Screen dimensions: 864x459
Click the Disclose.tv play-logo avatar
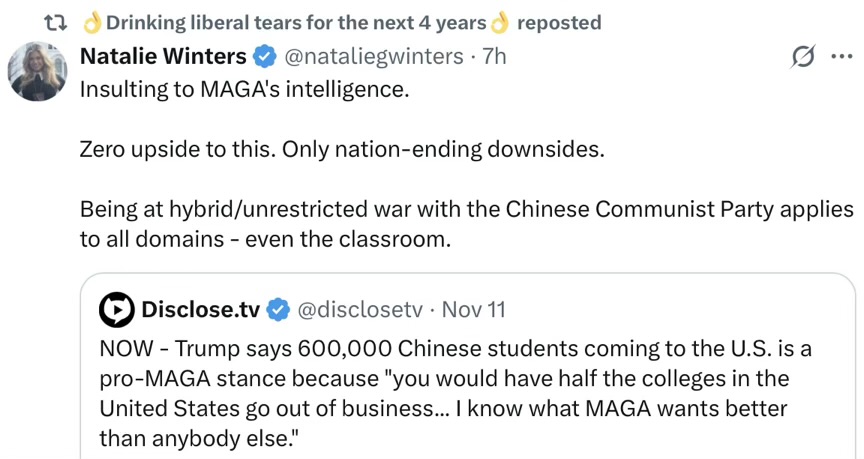(x=117, y=310)
